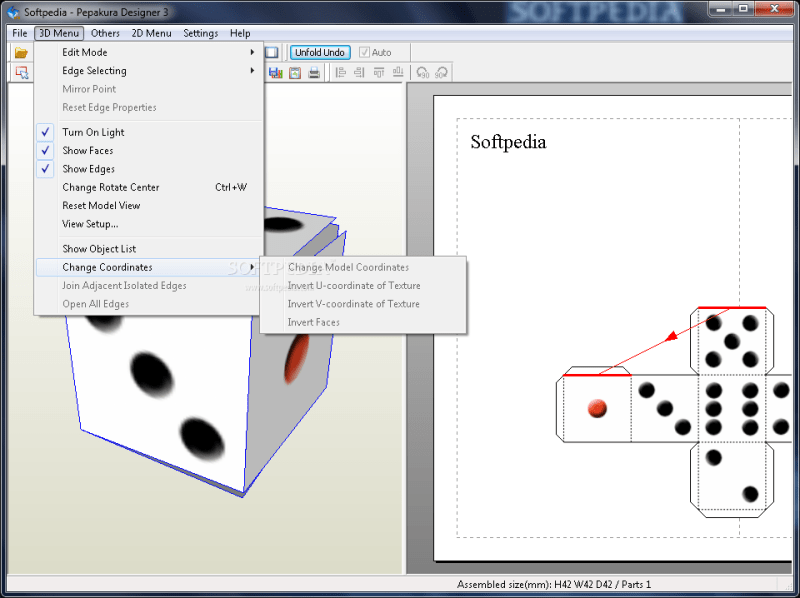800x598 pixels.
Task: Click Mirror Point menu entry
Action: (148, 89)
